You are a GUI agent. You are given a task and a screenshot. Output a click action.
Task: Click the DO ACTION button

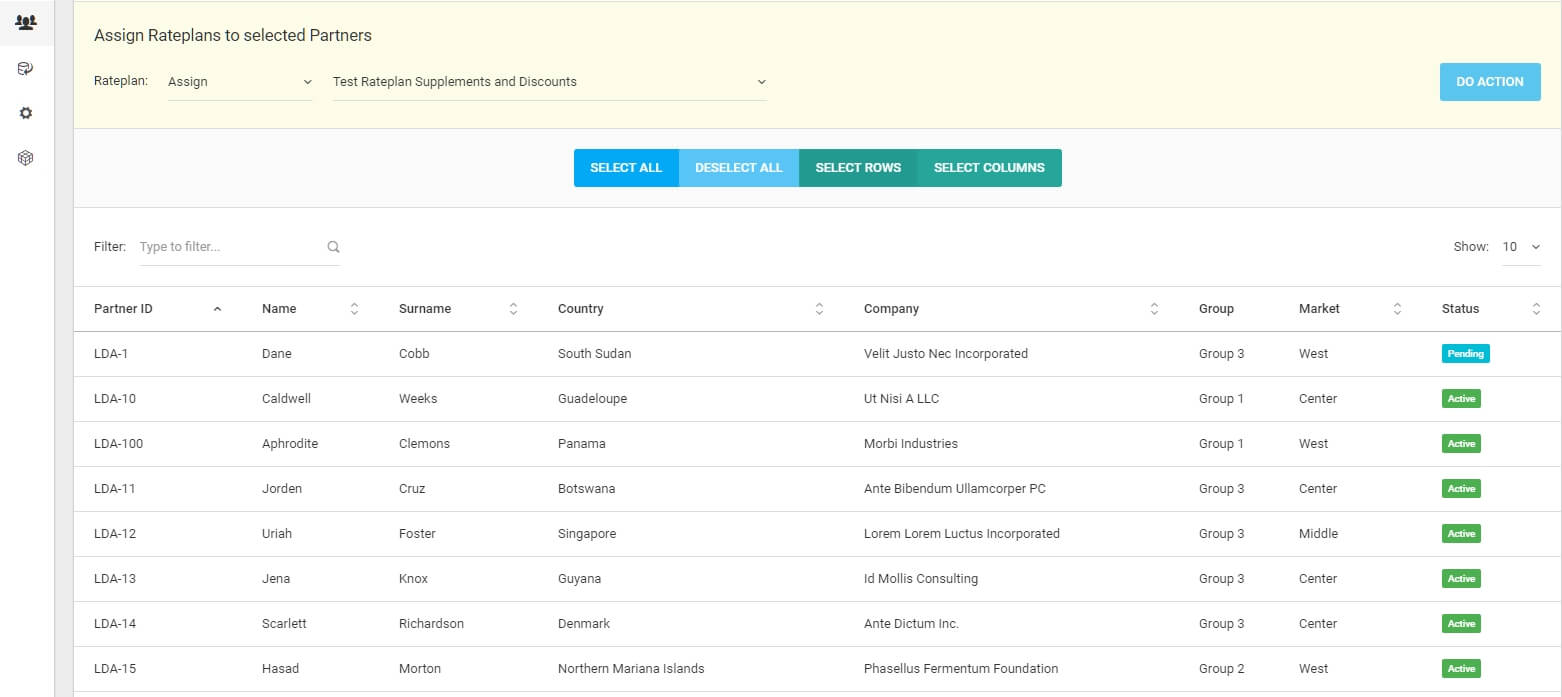(1490, 82)
